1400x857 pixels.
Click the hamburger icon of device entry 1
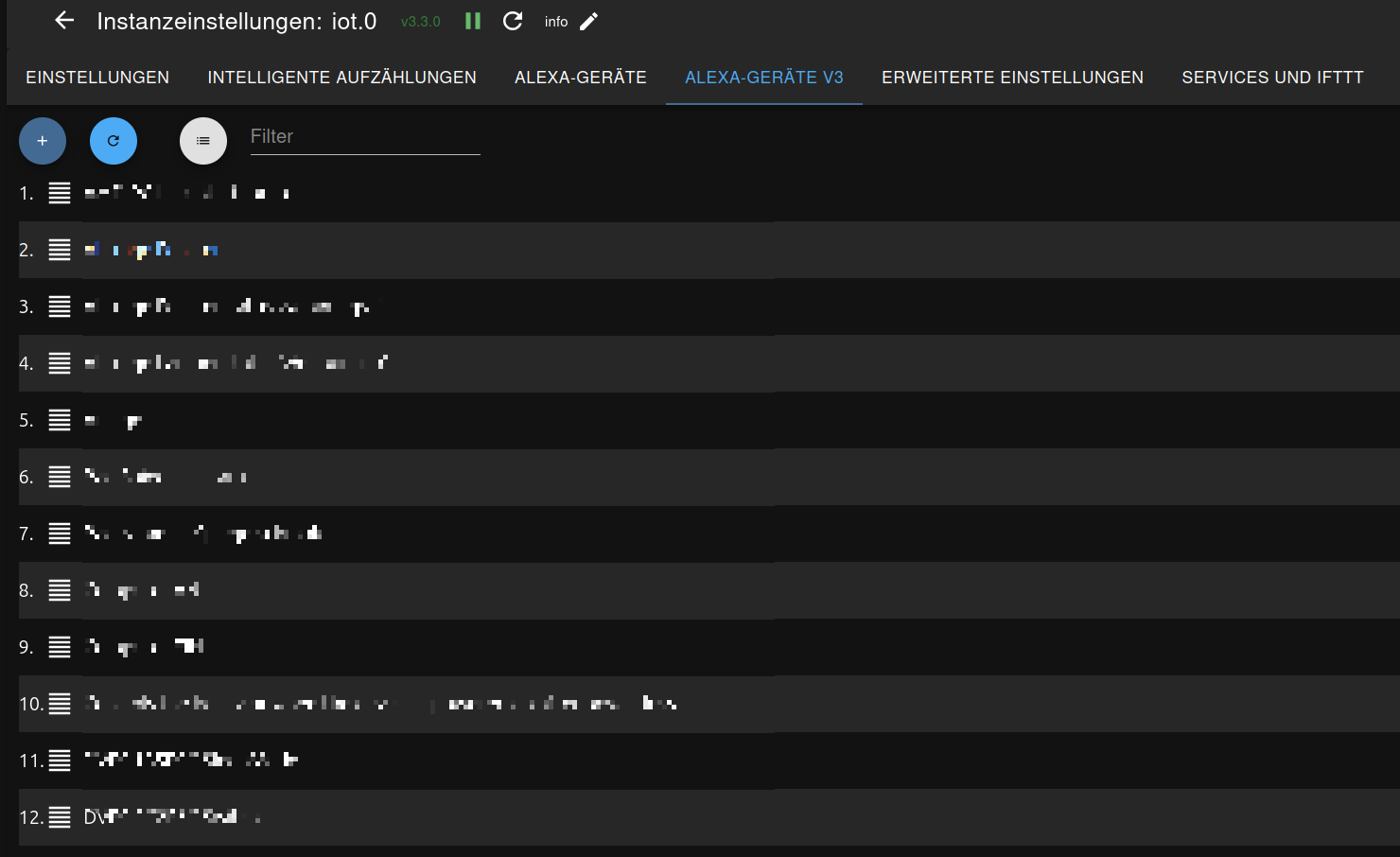click(x=60, y=192)
